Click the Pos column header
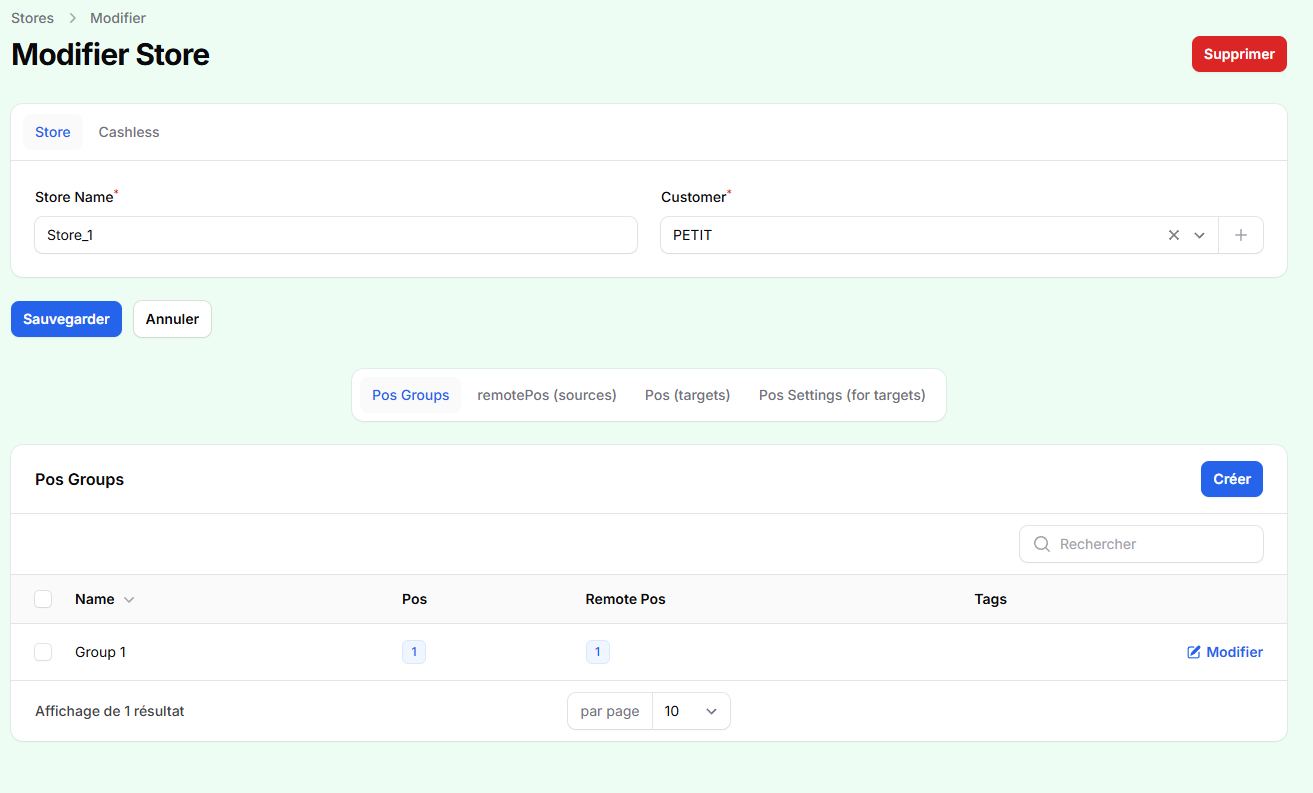The image size is (1313, 793). [x=414, y=599]
